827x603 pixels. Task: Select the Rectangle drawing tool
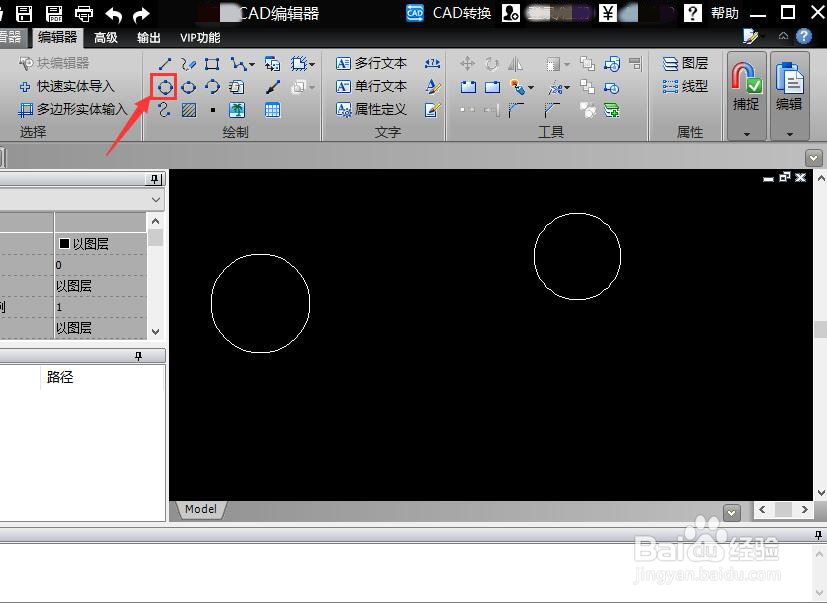(212, 64)
